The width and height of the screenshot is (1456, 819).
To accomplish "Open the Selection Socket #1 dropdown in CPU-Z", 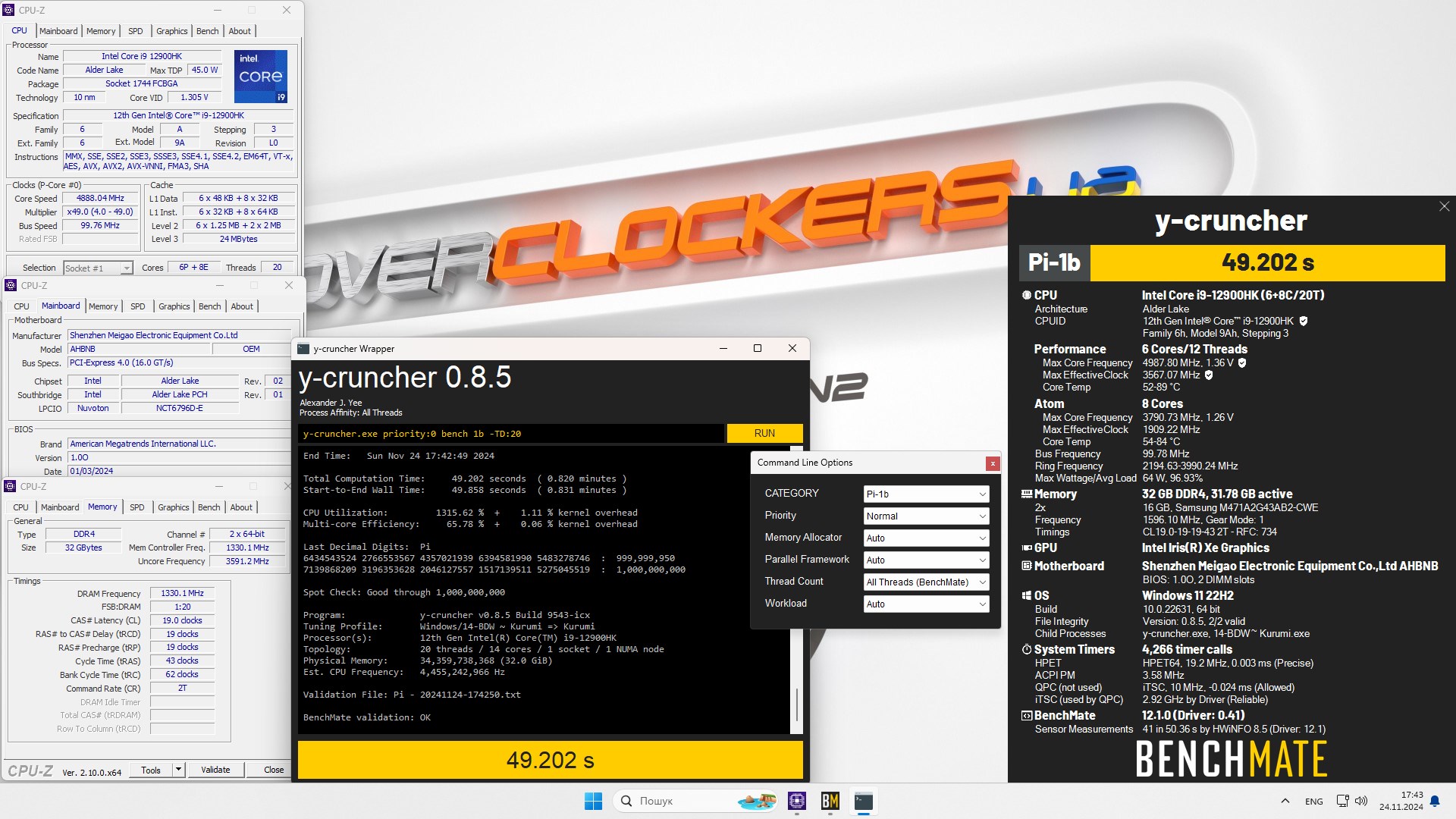I will 99,268.
